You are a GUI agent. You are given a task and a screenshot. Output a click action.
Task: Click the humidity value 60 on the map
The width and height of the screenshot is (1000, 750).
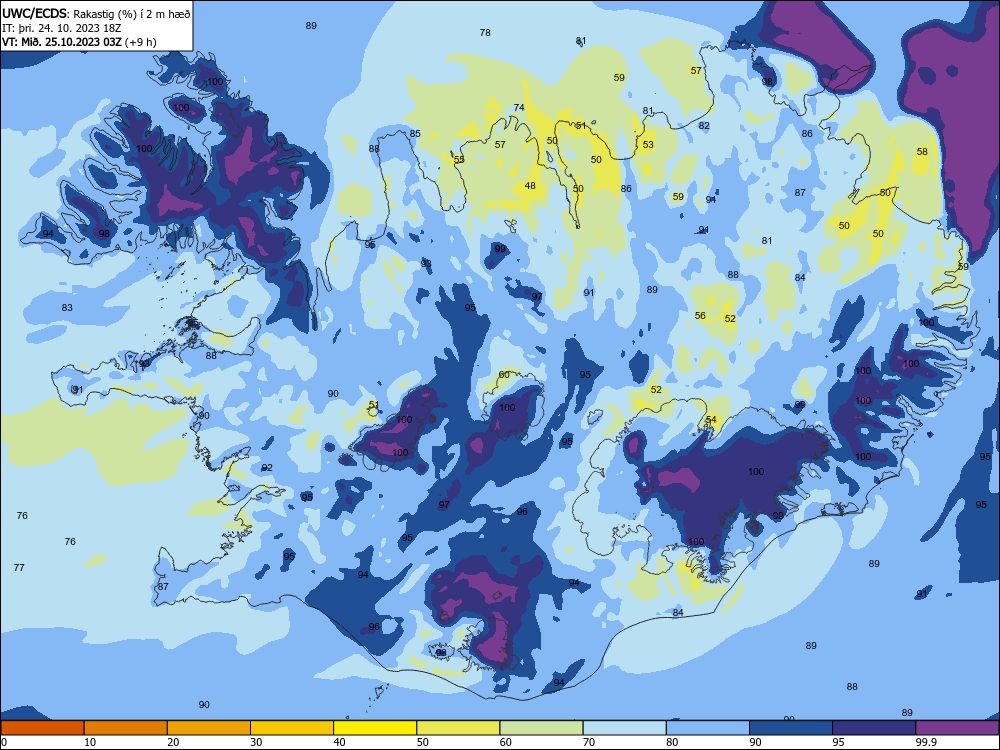click(x=504, y=374)
